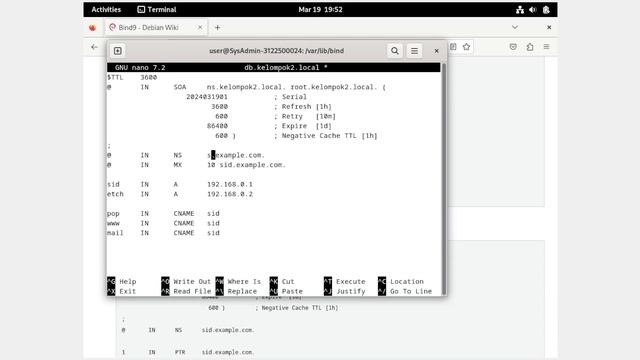Click the Firefox View icon left of tabs
640x360 pixels.
pyautogui.click(x=93, y=28)
